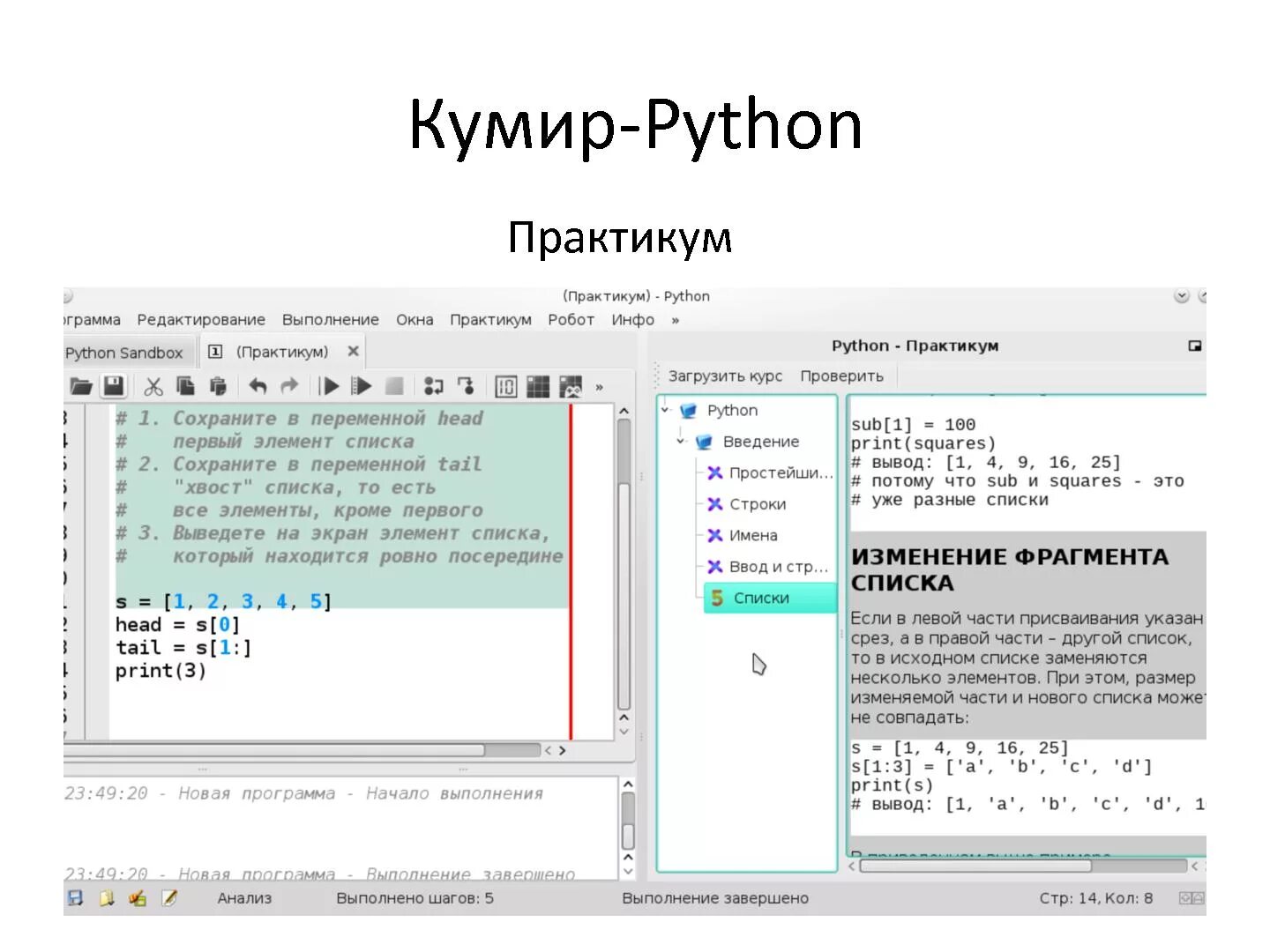Open the Окна menu
The height and width of the screenshot is (952, 1270).
(x=415, y=320)
